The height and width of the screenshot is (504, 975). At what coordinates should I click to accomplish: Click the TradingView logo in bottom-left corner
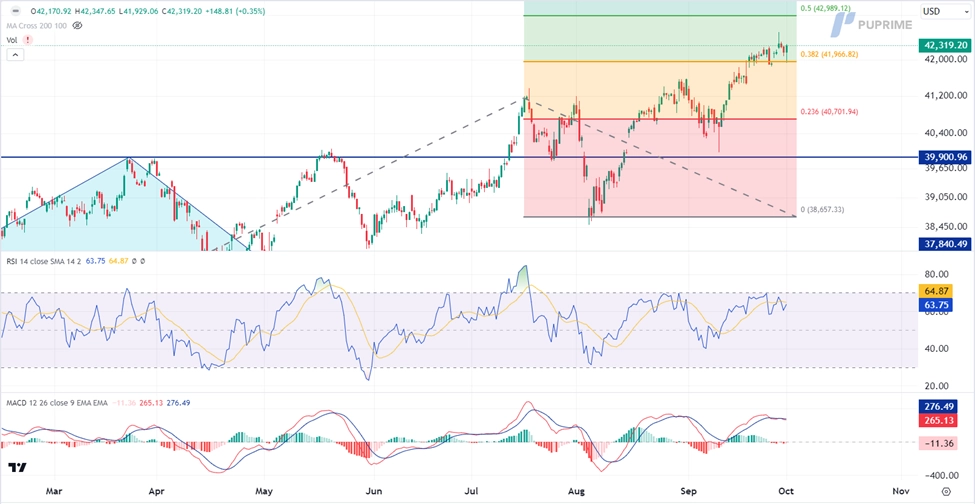tap(17, 468)
